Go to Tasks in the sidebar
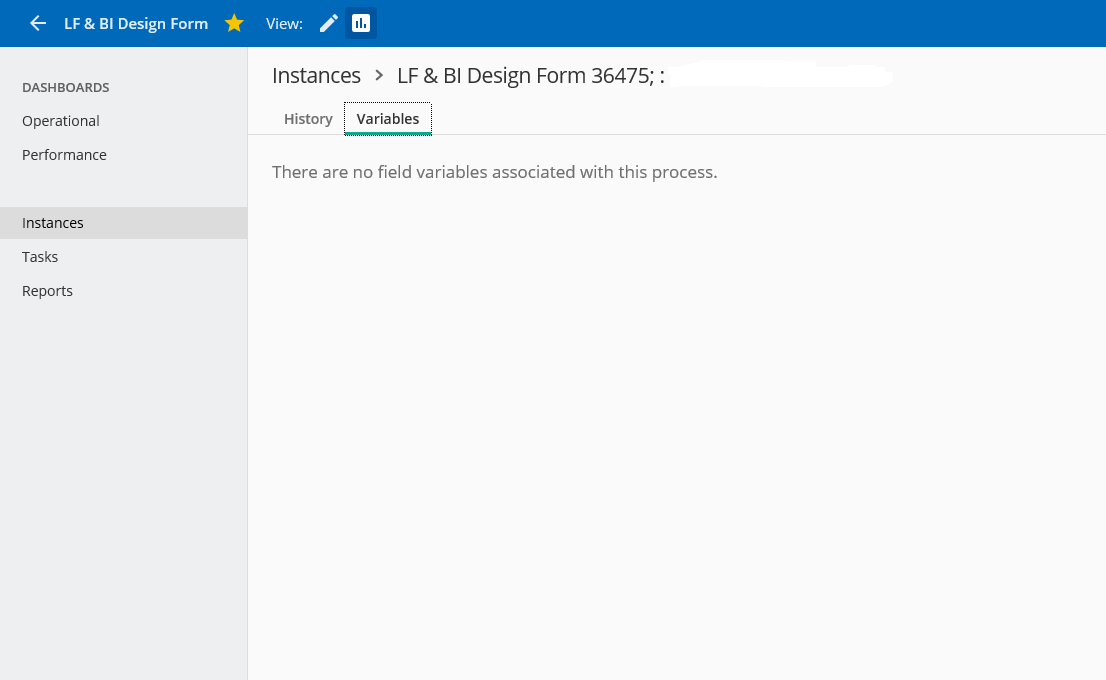This screenshot has width=1106, height=680. (40, 257)
